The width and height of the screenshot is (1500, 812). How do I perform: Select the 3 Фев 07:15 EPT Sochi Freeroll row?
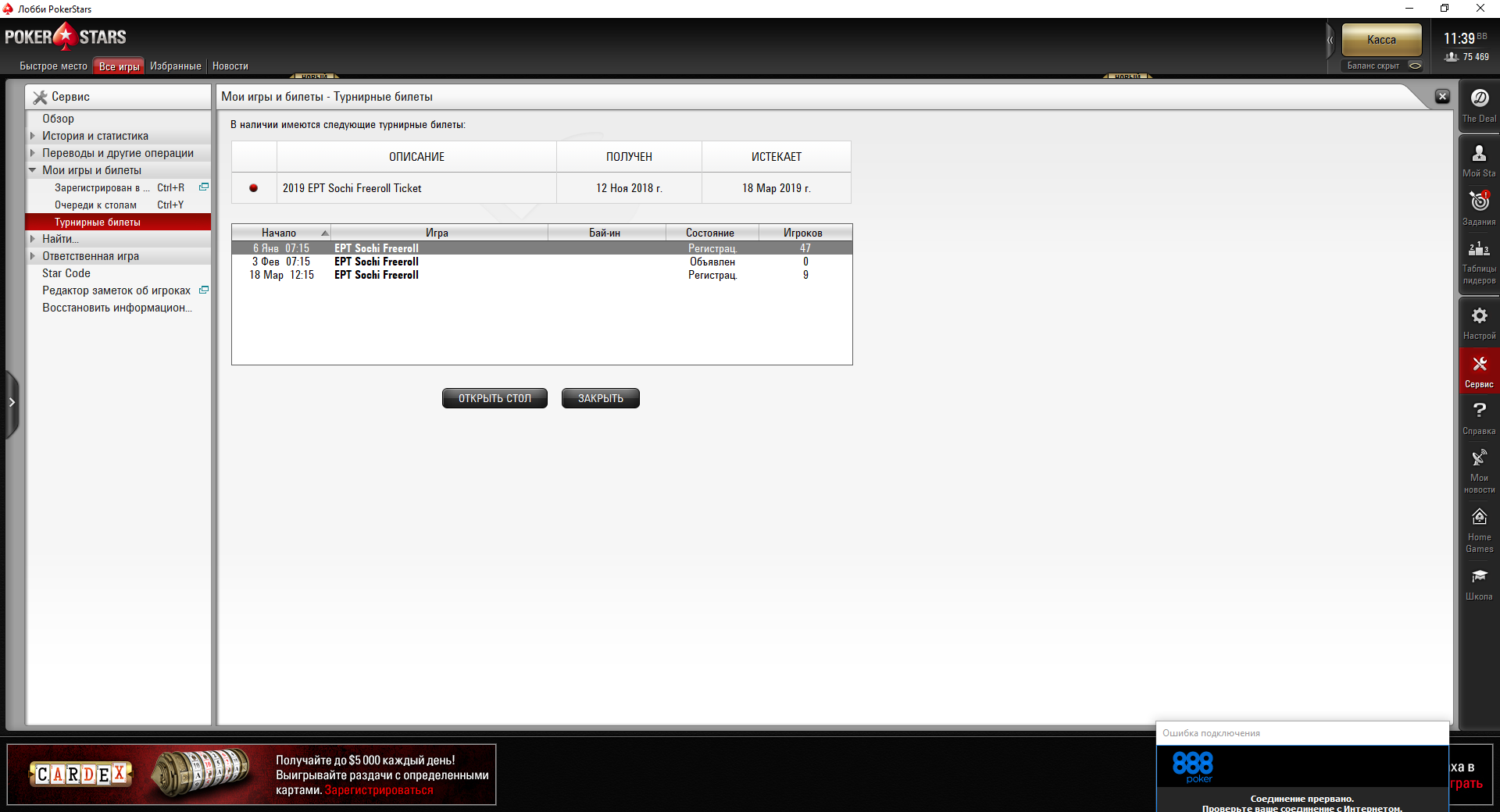coord(542,262)
